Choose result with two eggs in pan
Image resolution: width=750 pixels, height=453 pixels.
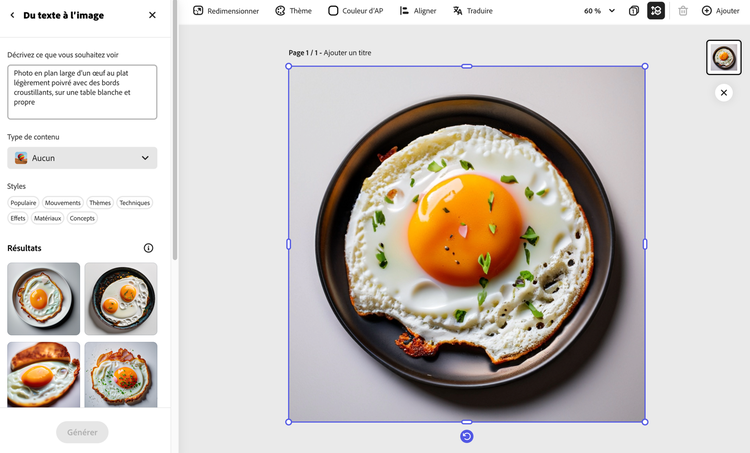pyautogui.click(x=121, y=298)
